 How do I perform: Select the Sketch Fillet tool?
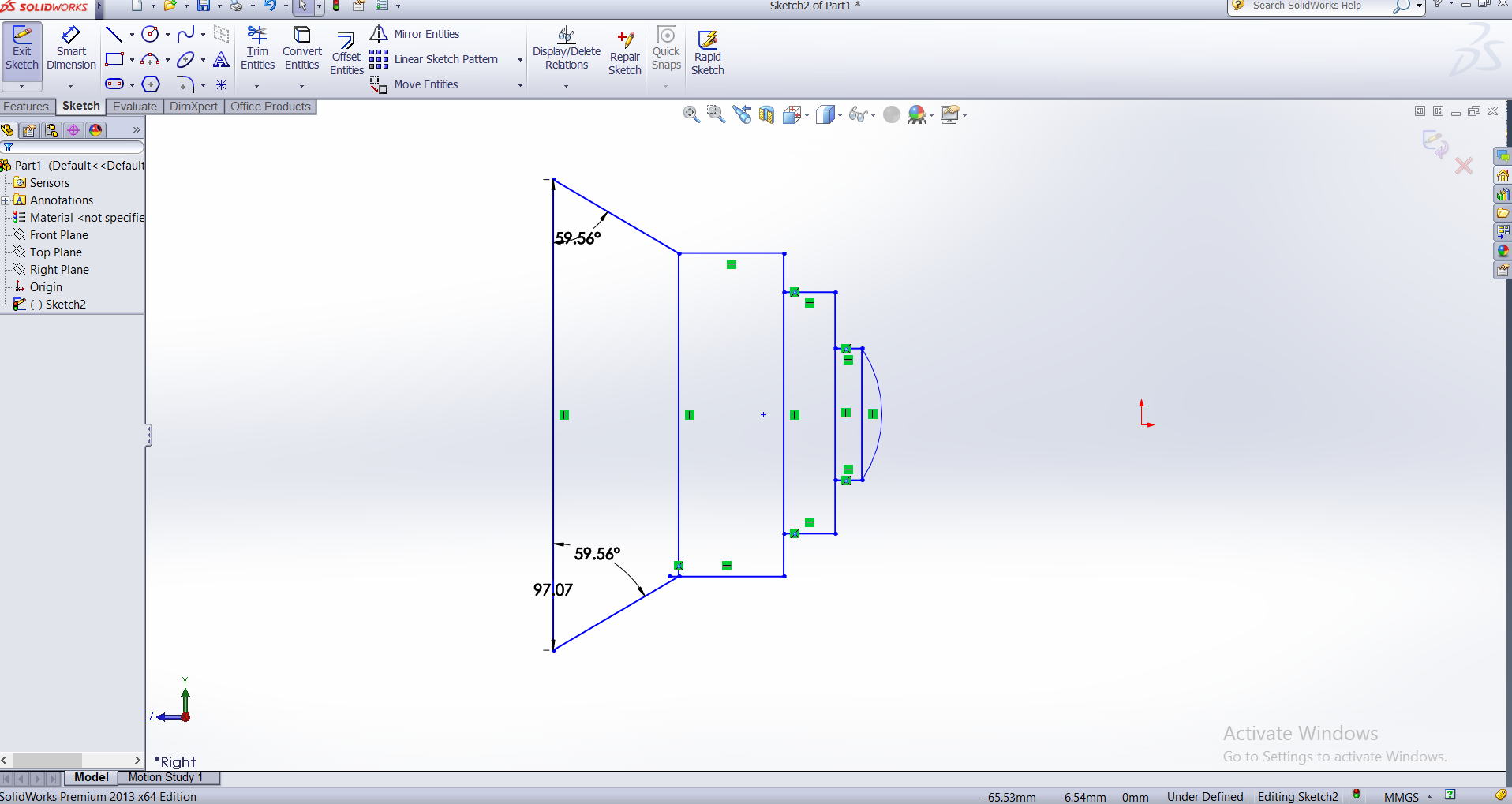186,84
